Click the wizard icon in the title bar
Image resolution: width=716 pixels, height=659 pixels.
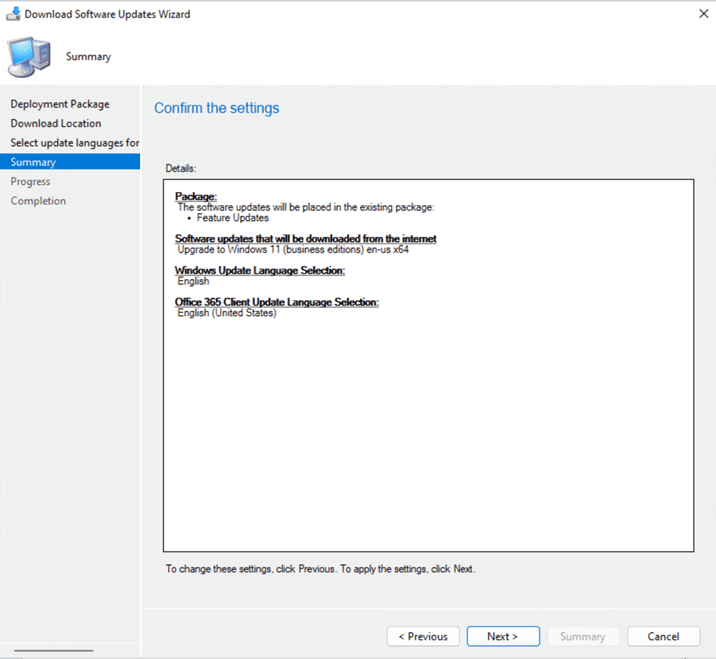point(12,14)
